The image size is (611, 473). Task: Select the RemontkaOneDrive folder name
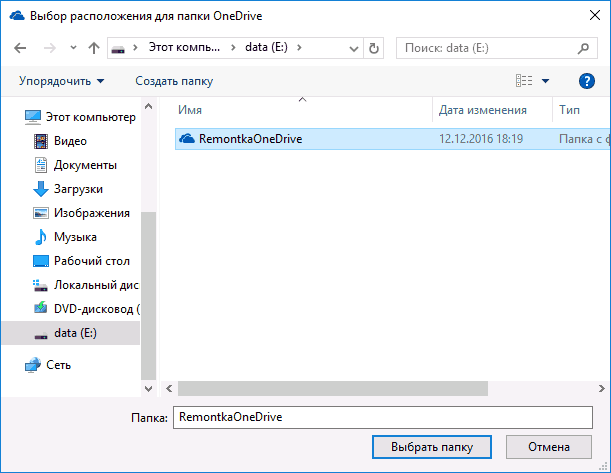coord(251,139)
